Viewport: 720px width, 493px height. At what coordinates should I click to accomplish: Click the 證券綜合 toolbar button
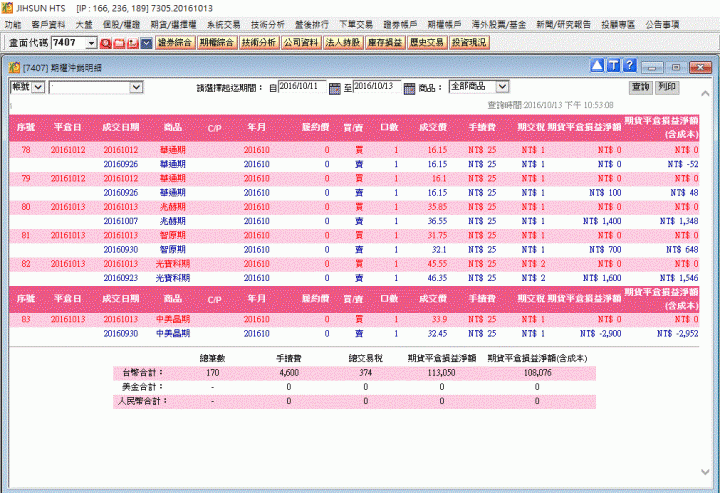175,43
